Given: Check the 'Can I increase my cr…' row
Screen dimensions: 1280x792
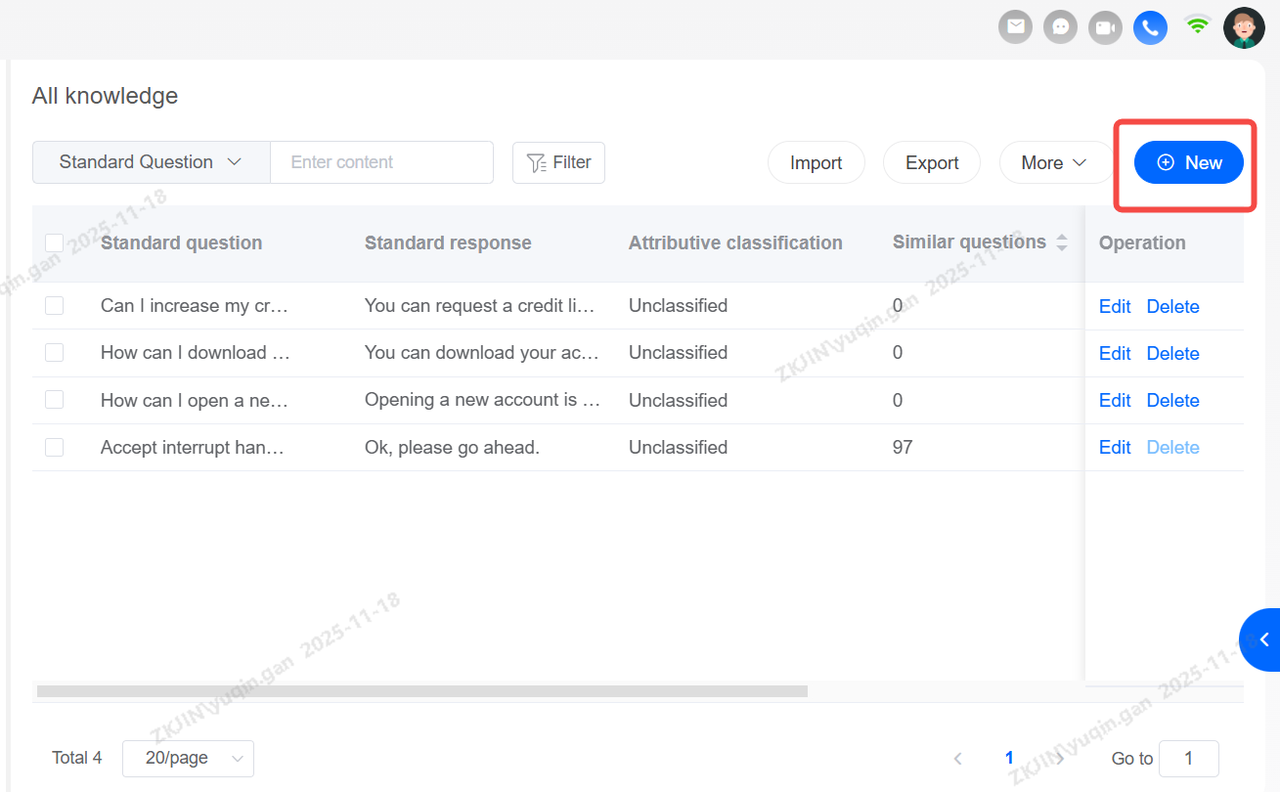Looking at the screenshot, I should point(54,306).
